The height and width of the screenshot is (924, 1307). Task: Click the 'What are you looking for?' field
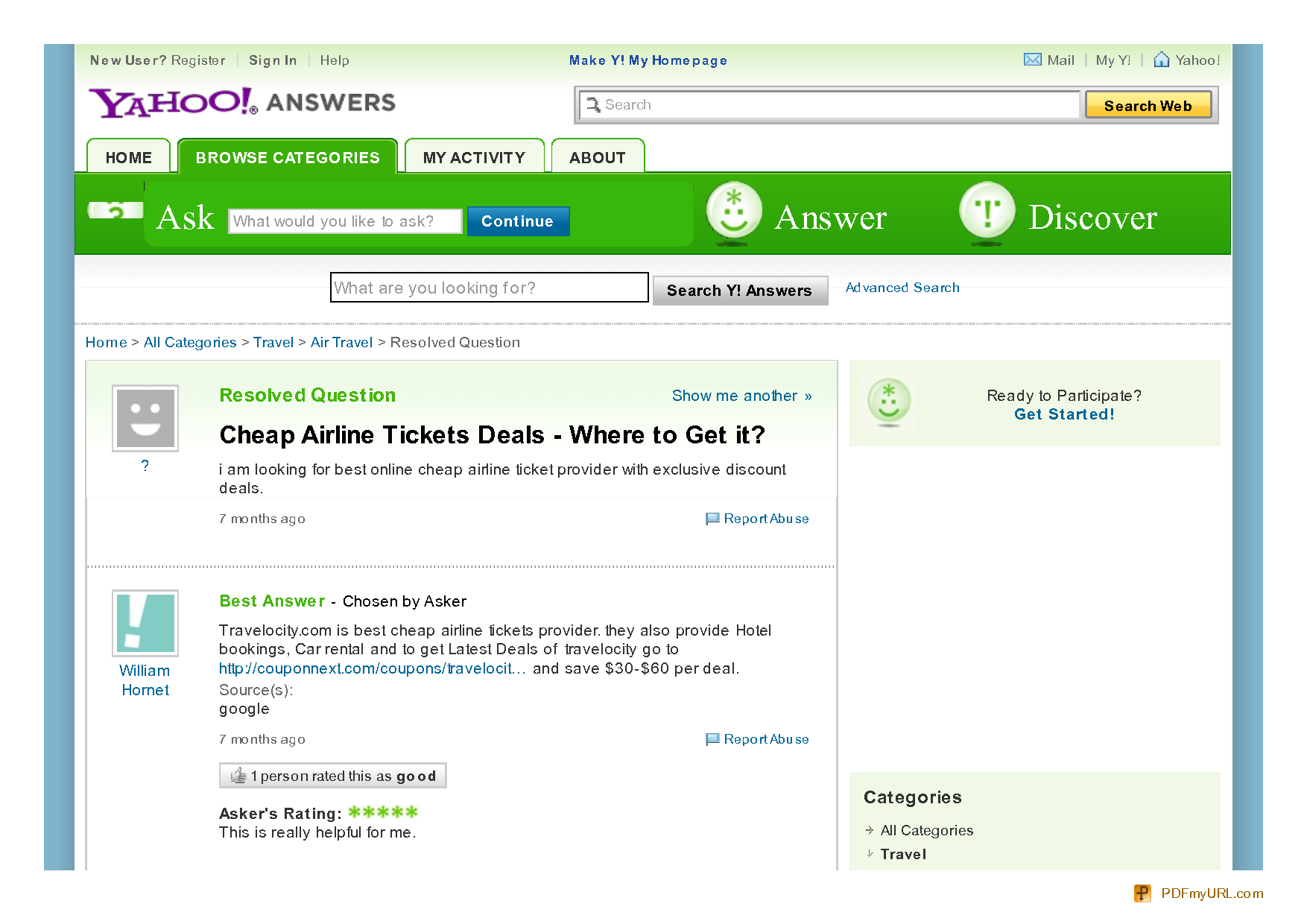(x=489, y=288)
